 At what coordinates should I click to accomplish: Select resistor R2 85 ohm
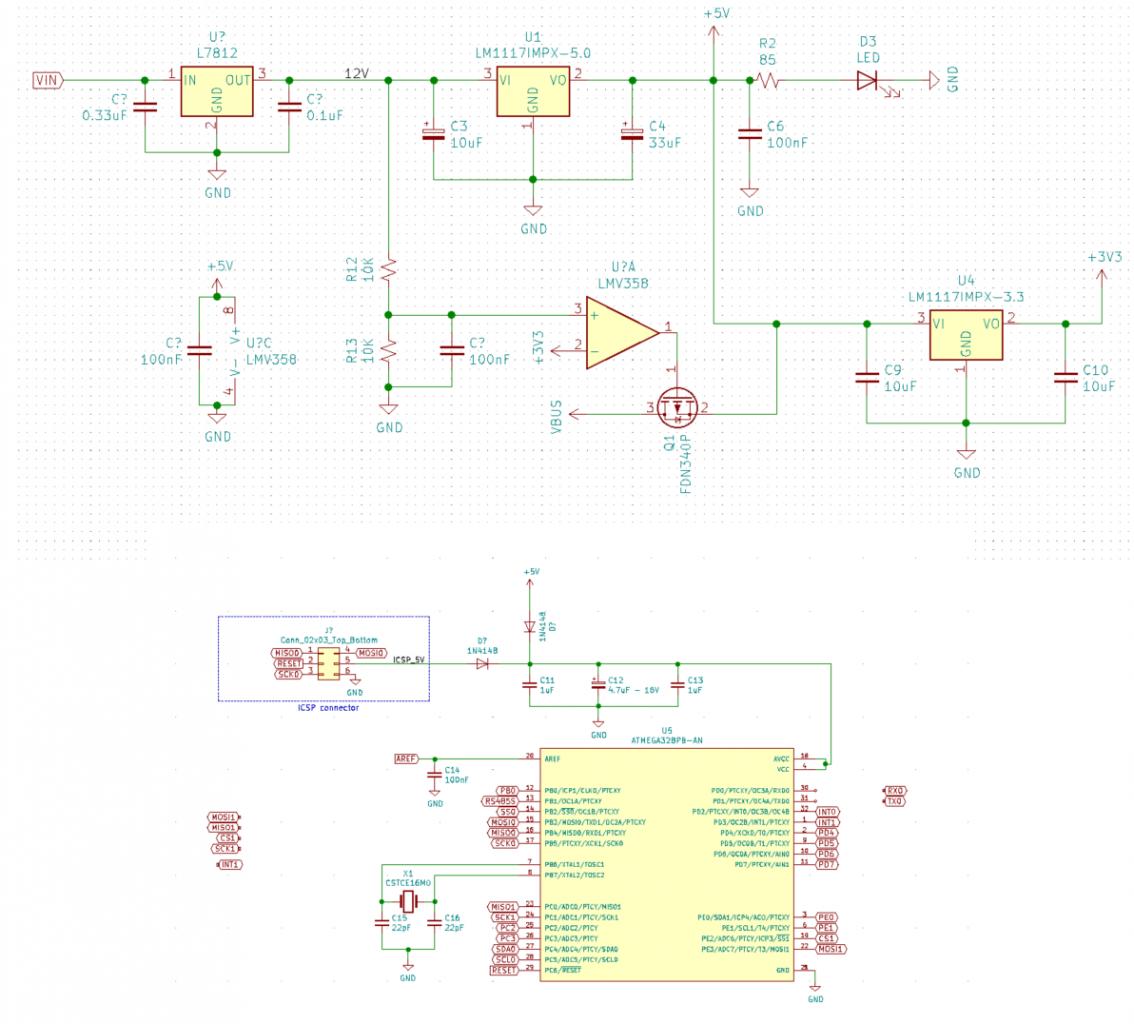click(x=767, y=80)
